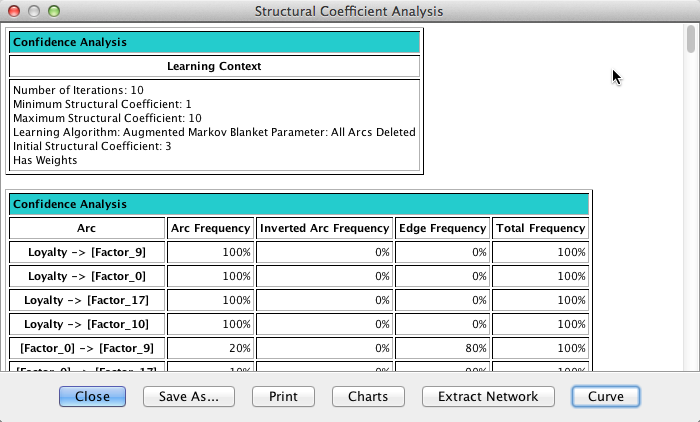This screenshot has width=700, height=422.
Task: Click Maximum Structural Coefficient: 10 line
Action: pyautogui.click(x=107, y=118)
